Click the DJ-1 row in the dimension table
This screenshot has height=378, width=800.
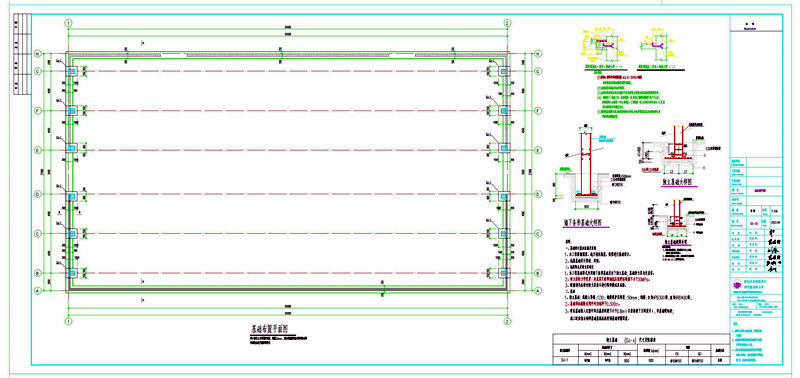[x=641, y=360]
